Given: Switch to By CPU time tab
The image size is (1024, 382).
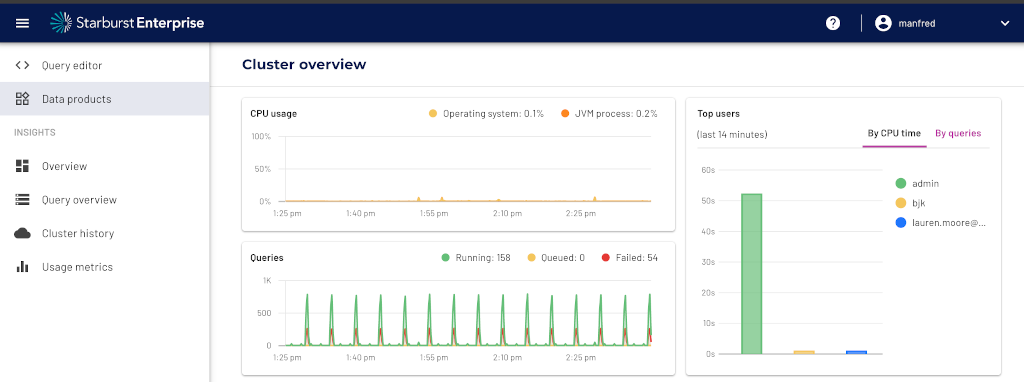Looking at the screenshot, I should (x=894, y=133).
